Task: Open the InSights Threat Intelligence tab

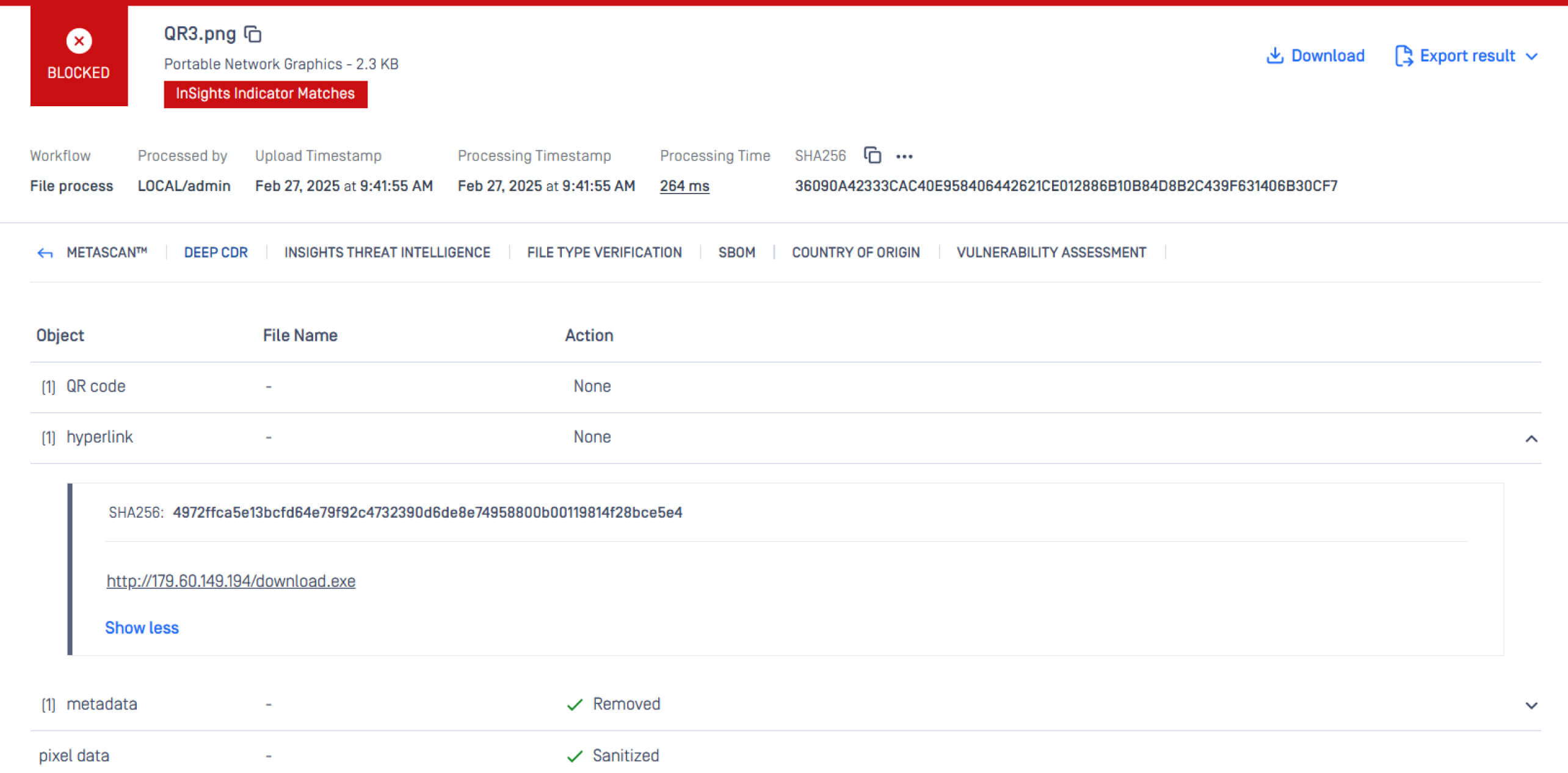Action: point(387,252)
